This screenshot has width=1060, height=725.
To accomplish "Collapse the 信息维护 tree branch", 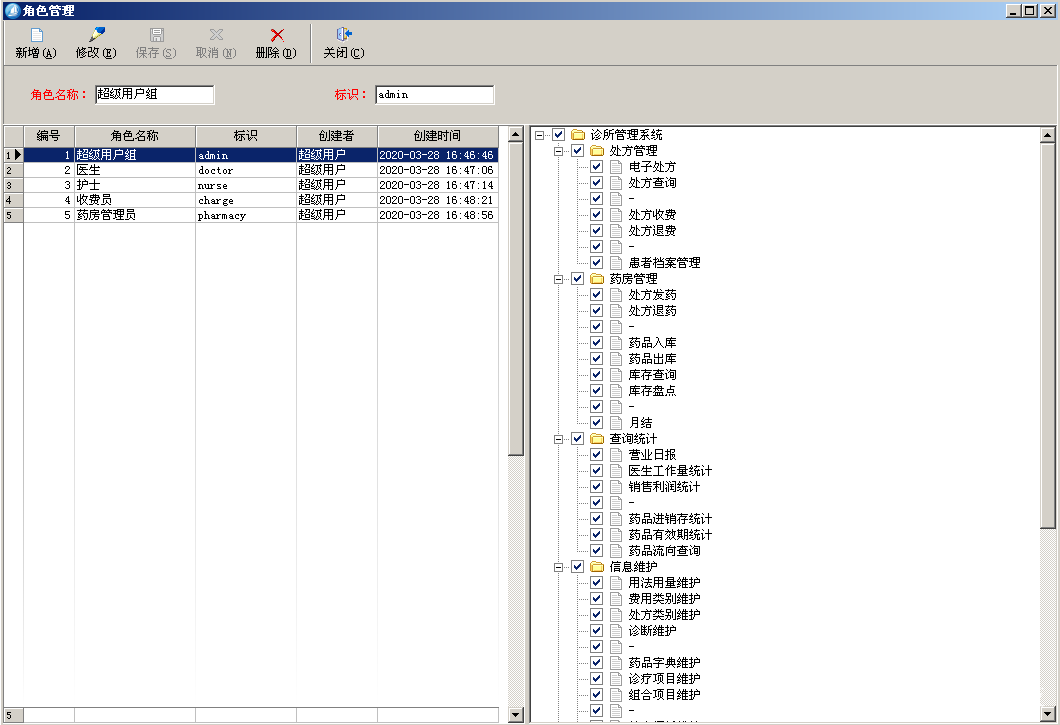I will pos(559,567).
